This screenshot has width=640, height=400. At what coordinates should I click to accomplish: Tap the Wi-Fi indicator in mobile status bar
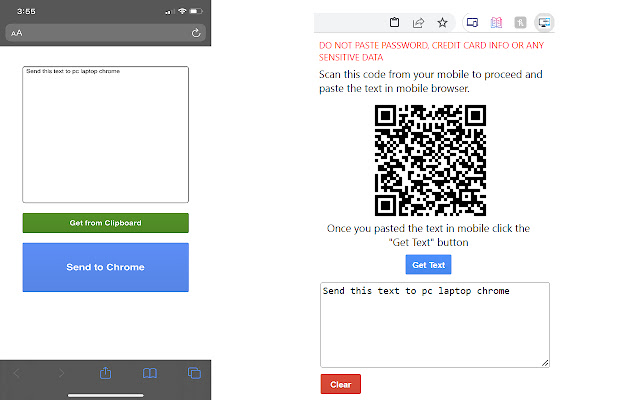[x=182, y=11]
